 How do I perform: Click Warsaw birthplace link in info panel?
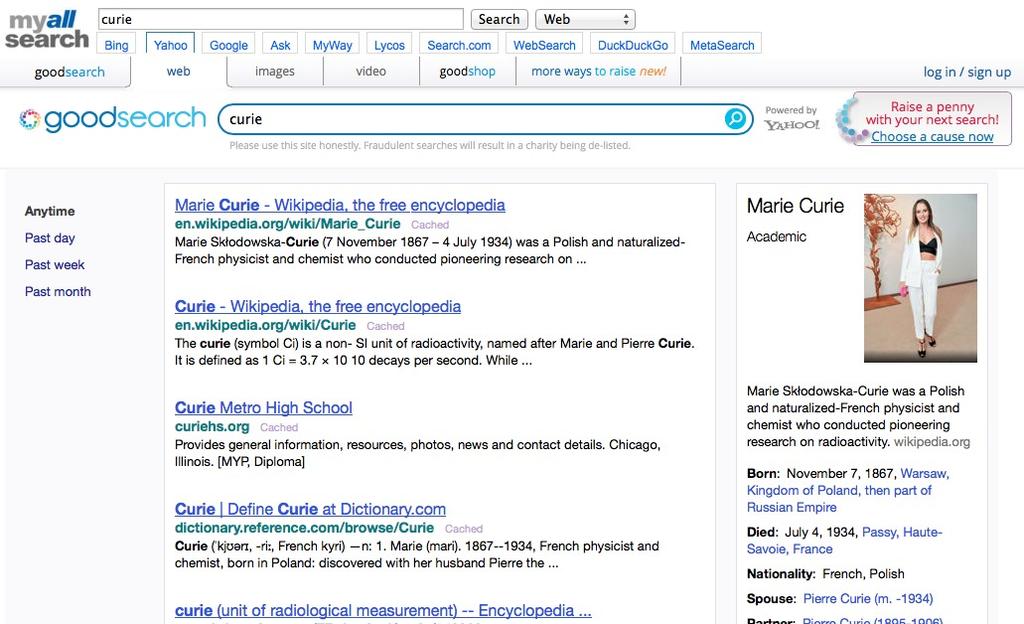(848, 490)
